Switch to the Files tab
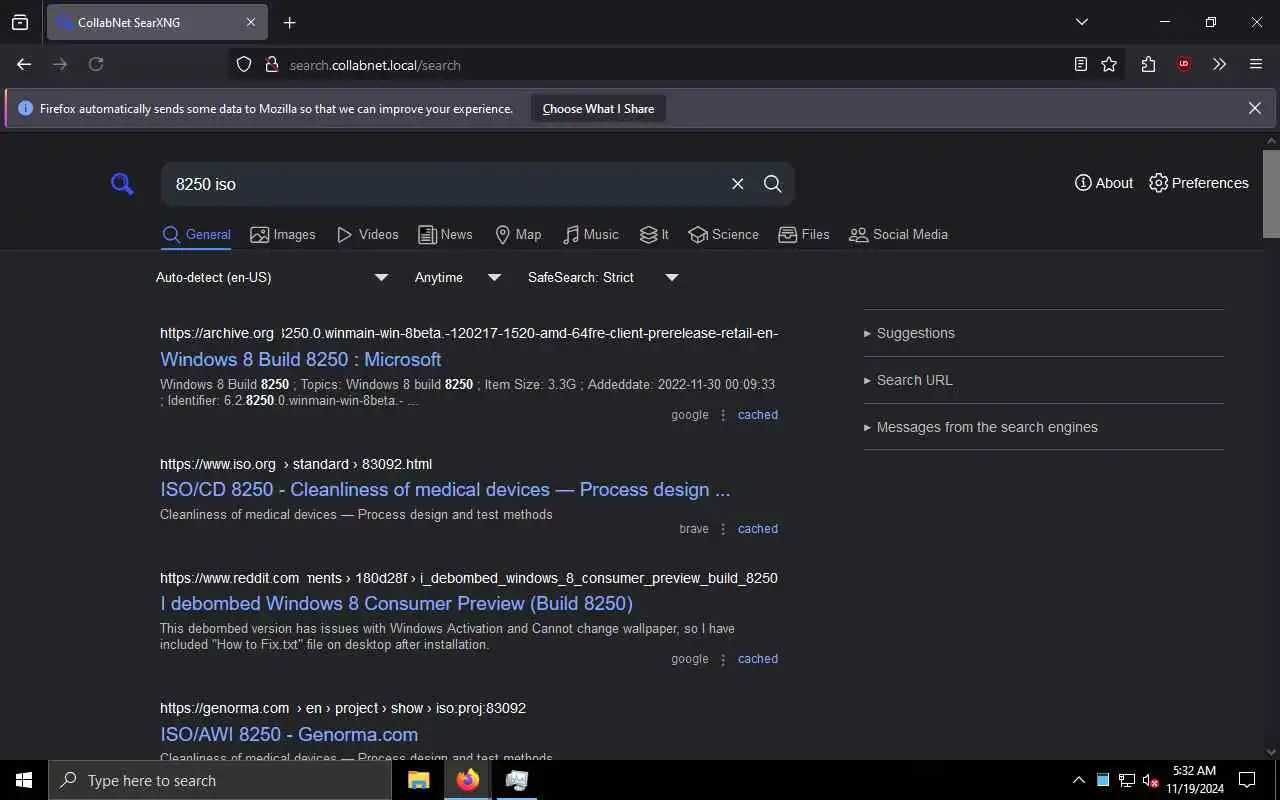1280x800 pixels. (804, 234)
